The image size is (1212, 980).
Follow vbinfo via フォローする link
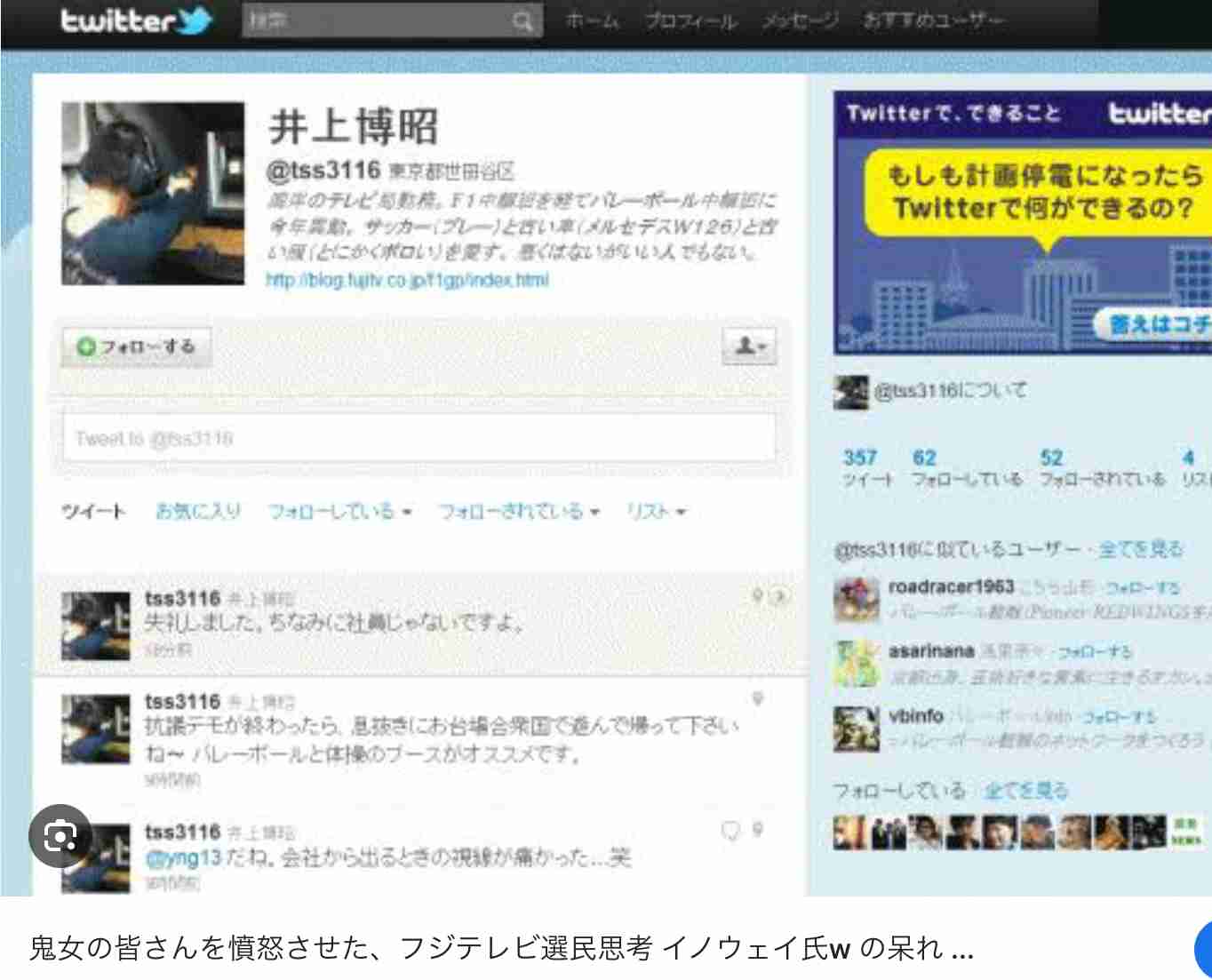[1120, 717]
